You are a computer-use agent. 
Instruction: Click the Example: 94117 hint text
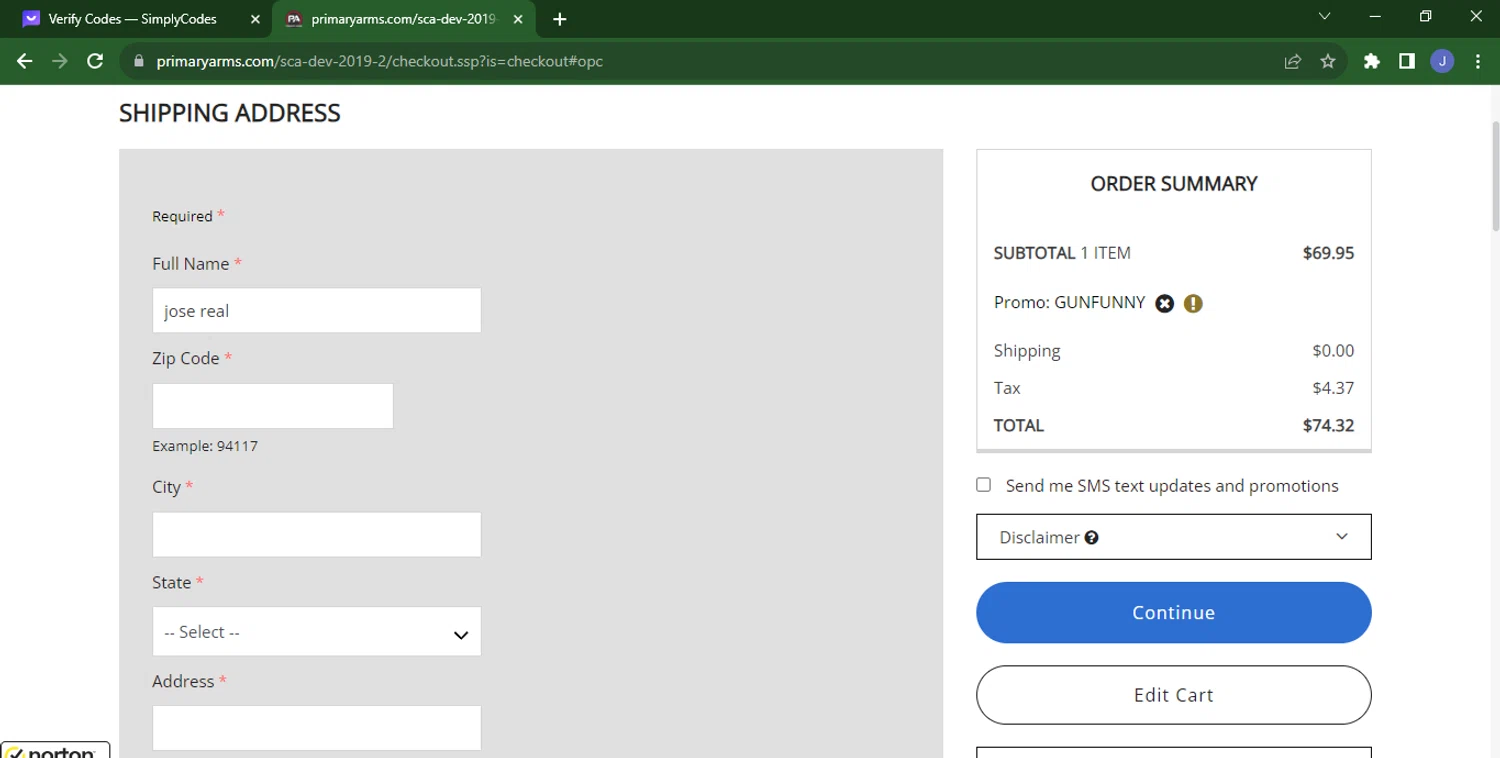[x=205, y=446]
